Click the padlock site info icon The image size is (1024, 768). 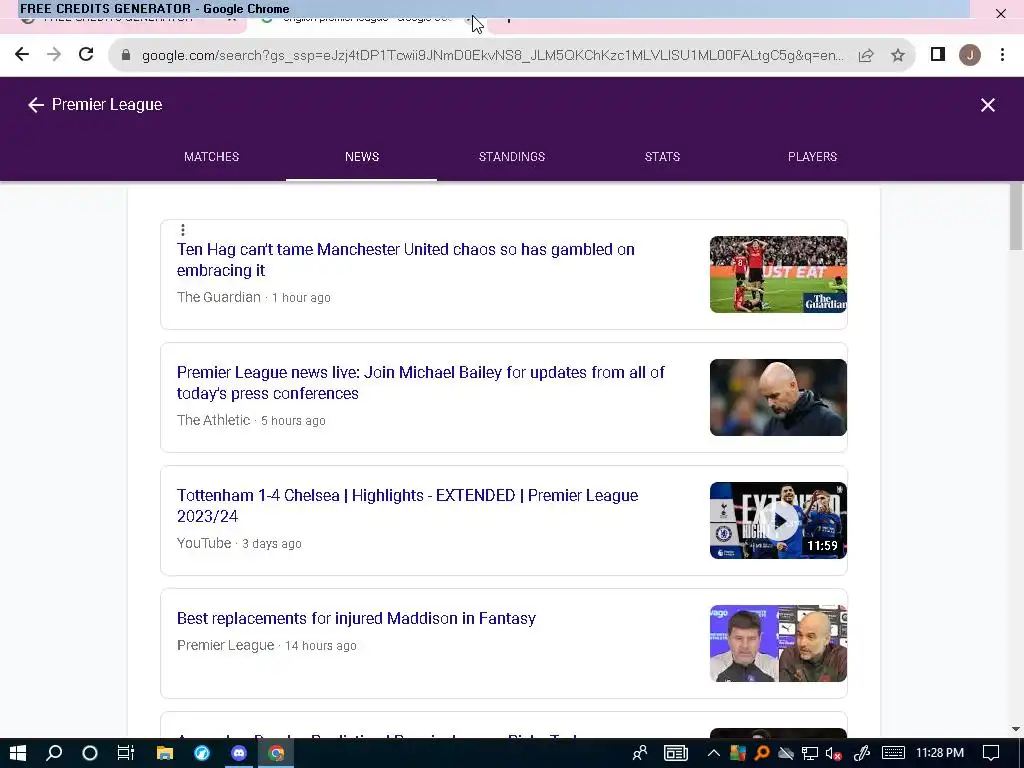pos(125,56)
